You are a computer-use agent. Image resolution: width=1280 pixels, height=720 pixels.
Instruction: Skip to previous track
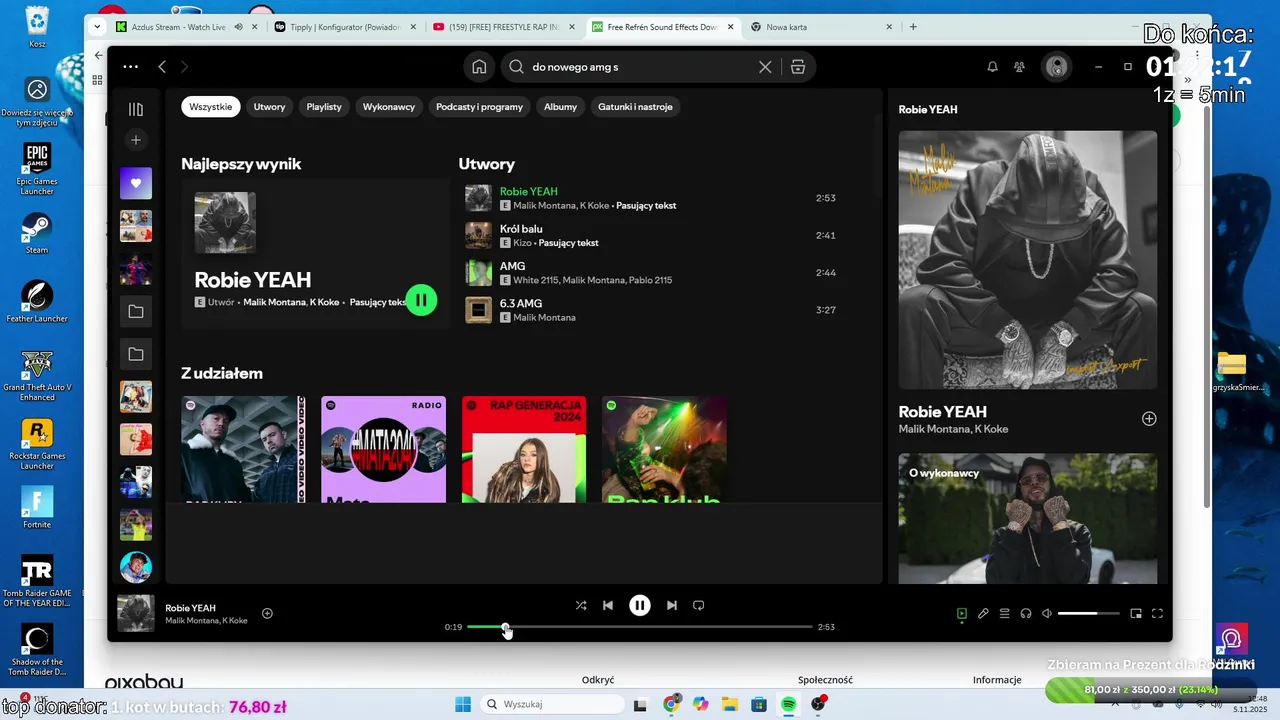click(x=608, y=605)
